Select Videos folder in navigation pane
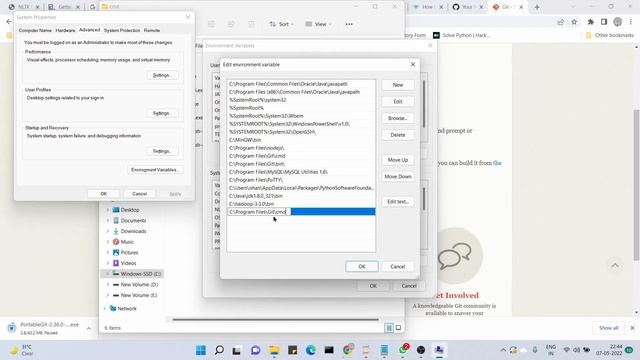The image size is (640, 360). (128, 263)
